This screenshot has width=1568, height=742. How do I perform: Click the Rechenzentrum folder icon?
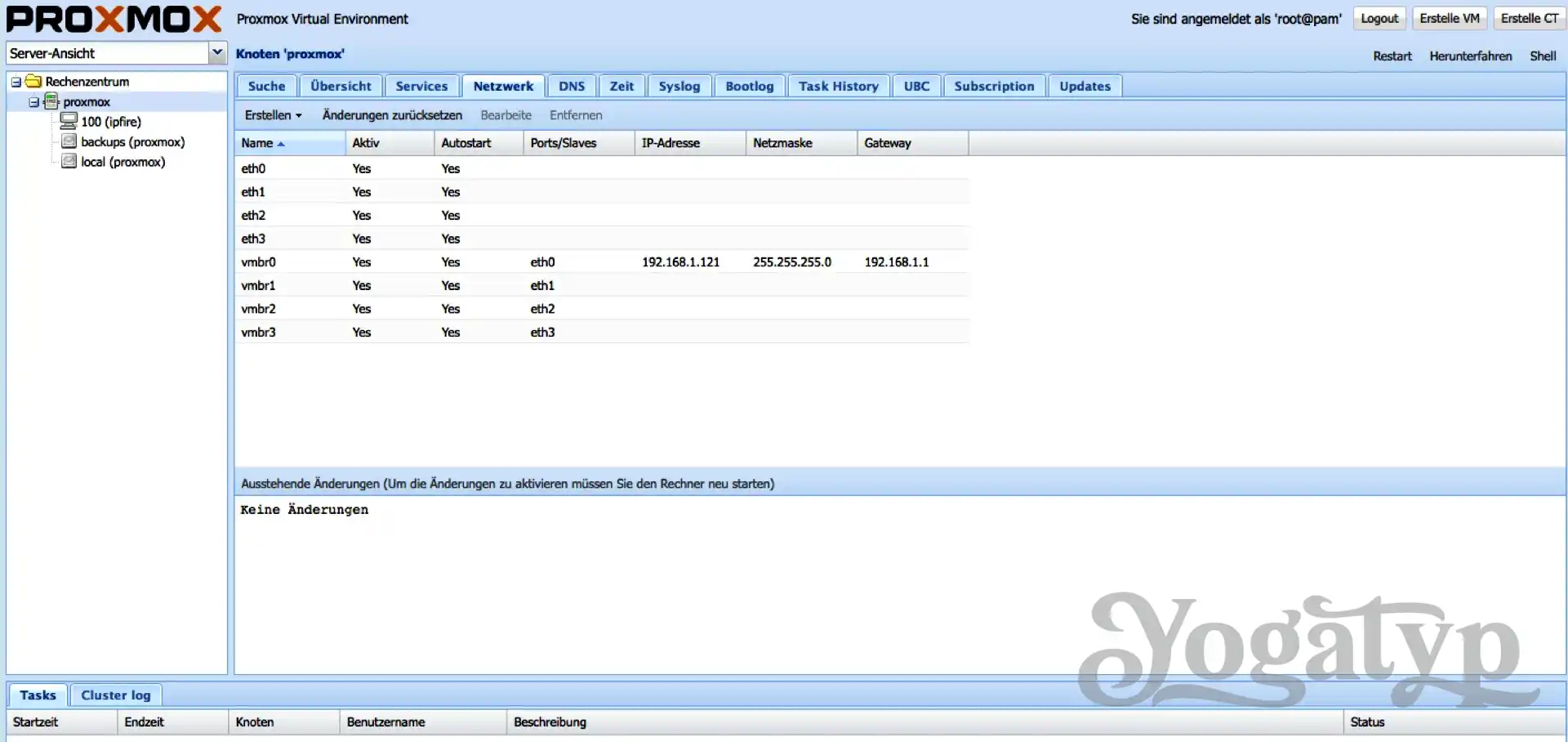point(33,81)
